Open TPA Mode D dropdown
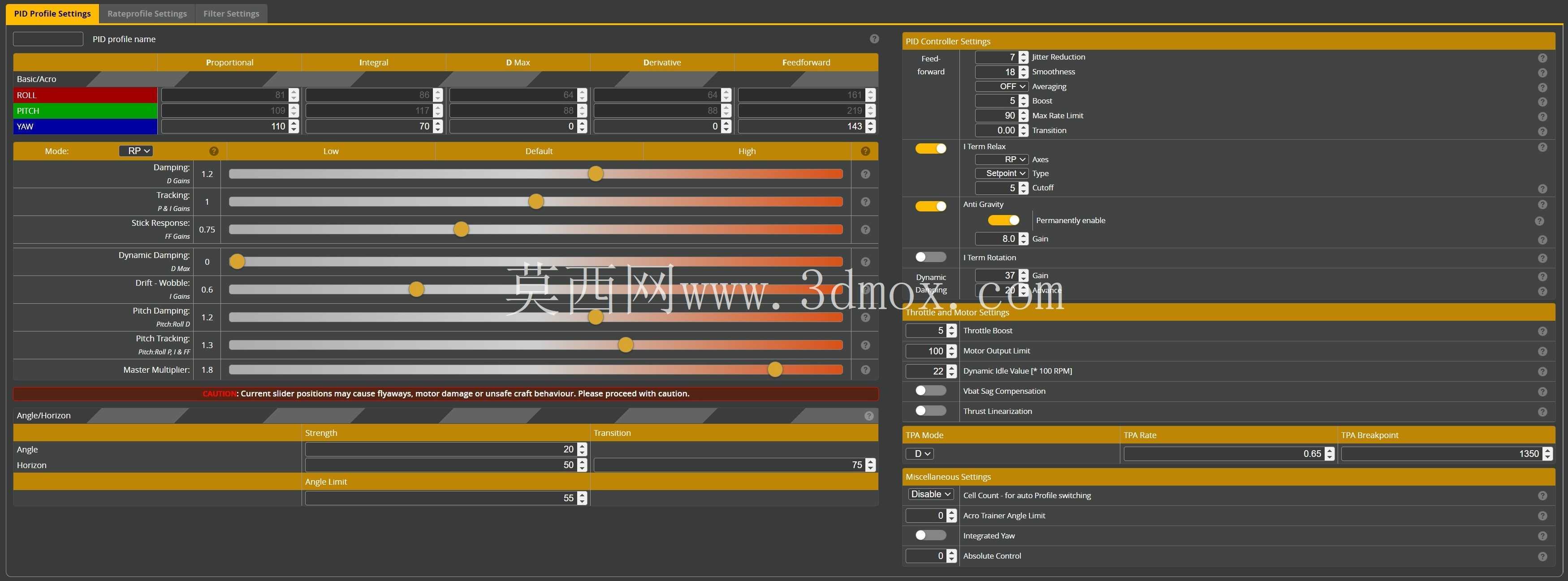The image size is (1568, 581). click(920, 454)
